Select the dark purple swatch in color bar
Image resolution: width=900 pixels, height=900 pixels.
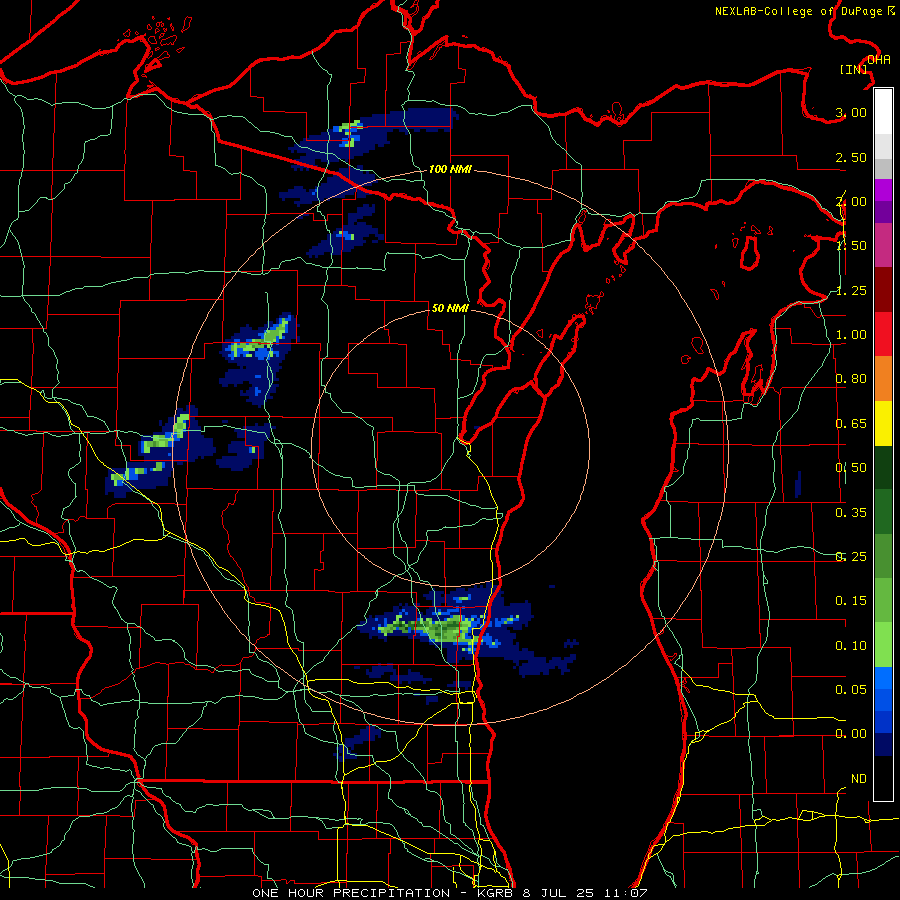point(883,212)
